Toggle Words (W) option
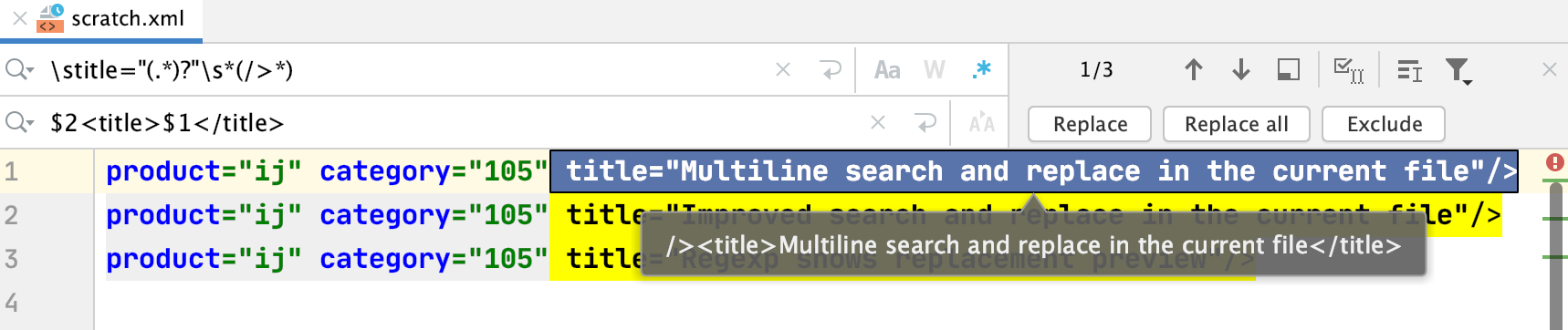The image size is (1568, 330). coord(934,69)
